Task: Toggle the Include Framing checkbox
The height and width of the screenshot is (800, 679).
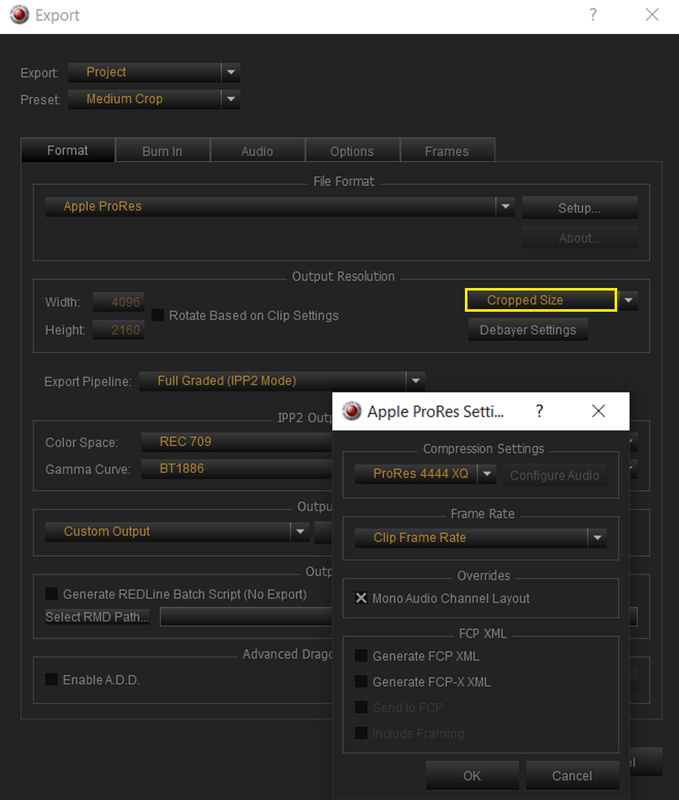Action: 361,733
